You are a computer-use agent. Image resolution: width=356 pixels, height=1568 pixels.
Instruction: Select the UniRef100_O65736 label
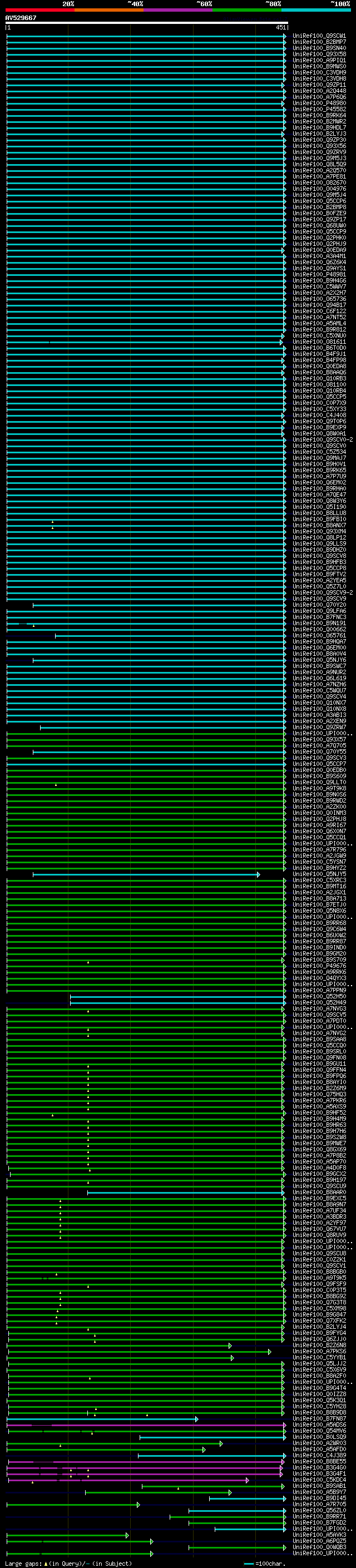pyautogui.click(x=319, y=299)
